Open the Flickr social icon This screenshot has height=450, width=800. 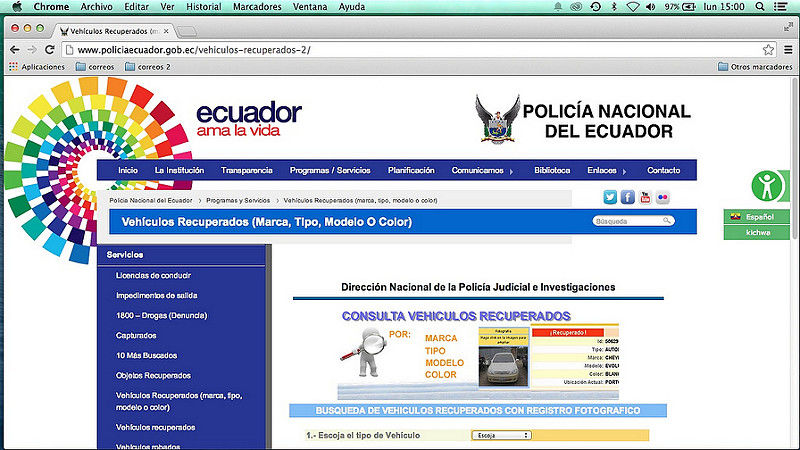click(663, 197)
